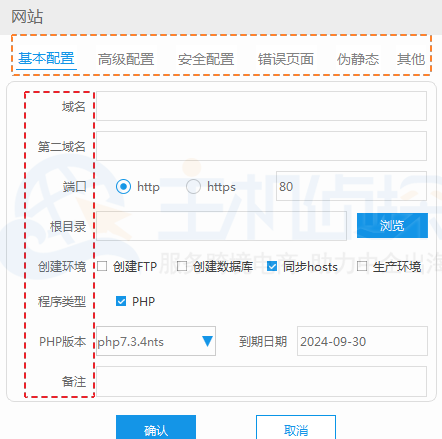Click the 备注 input field
The width and height of the screenshot is (442, 439).
click(261, 381)
